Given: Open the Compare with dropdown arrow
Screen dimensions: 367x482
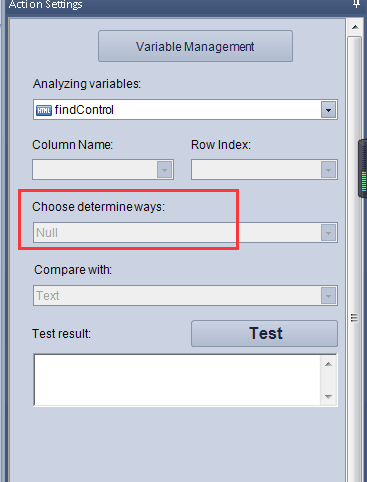Looking at the screenshot, I should (328, 295).
